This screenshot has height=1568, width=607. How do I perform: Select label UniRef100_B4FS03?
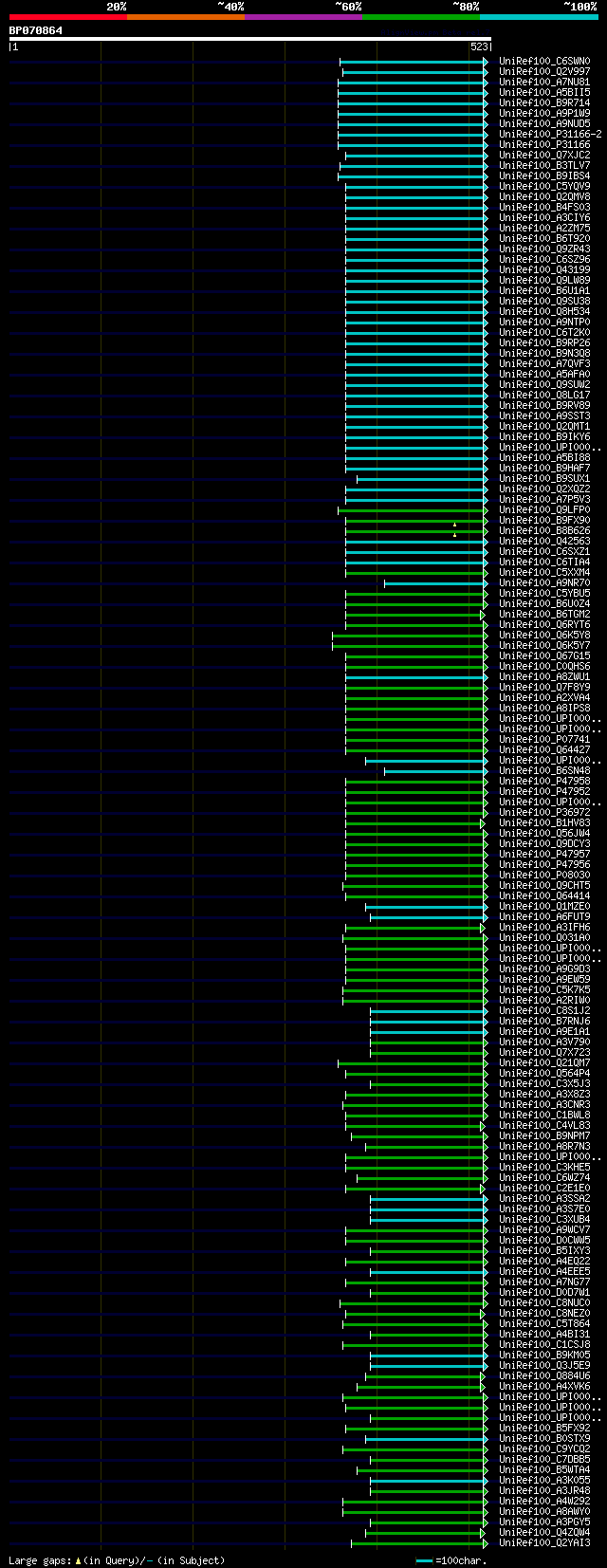pos(544,208)
